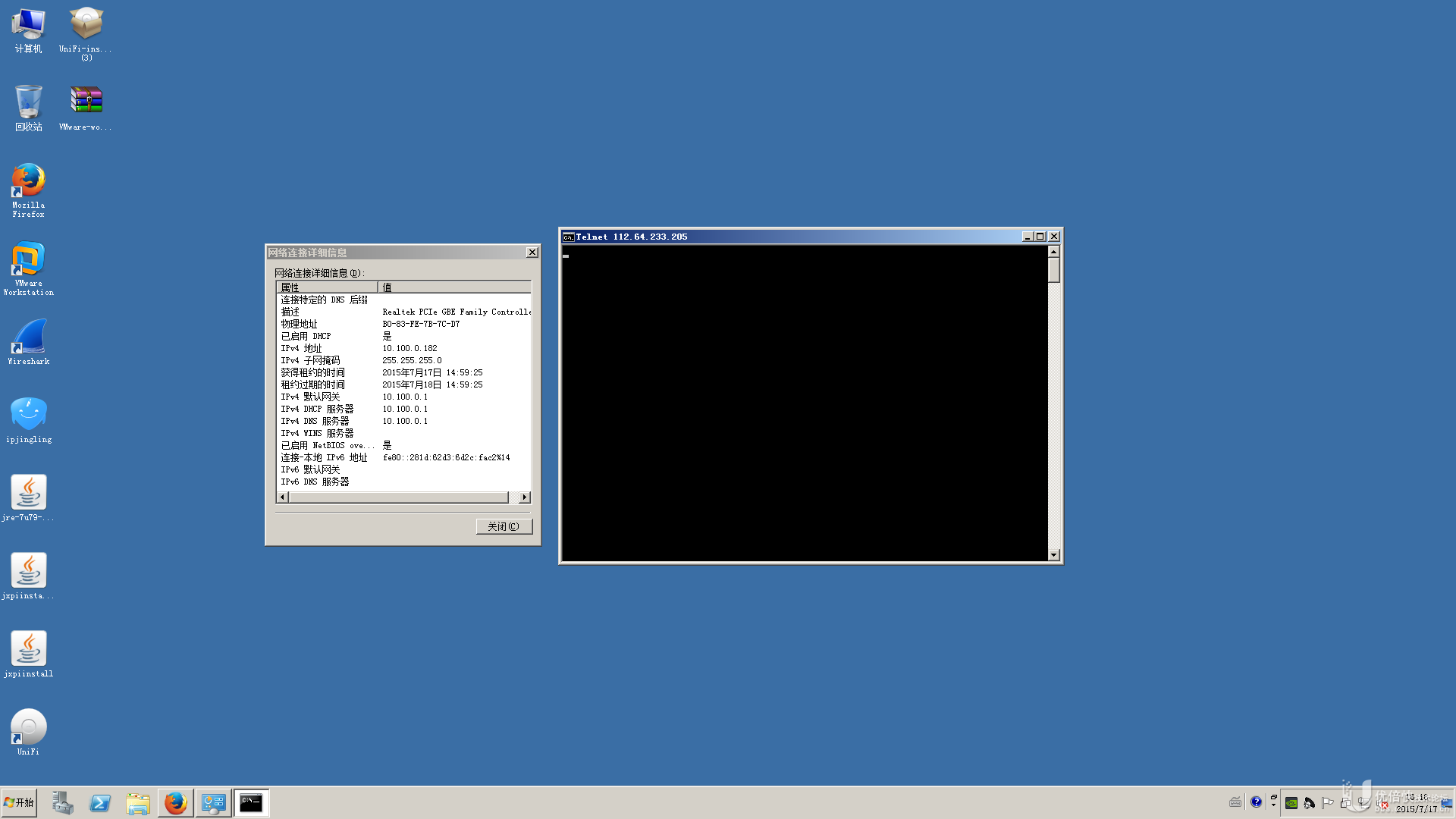This screenshot has width=1456, height=819.
Task: Open the Telnet window system menu icon
Action: pyautogui.click(x=568, y=237)
